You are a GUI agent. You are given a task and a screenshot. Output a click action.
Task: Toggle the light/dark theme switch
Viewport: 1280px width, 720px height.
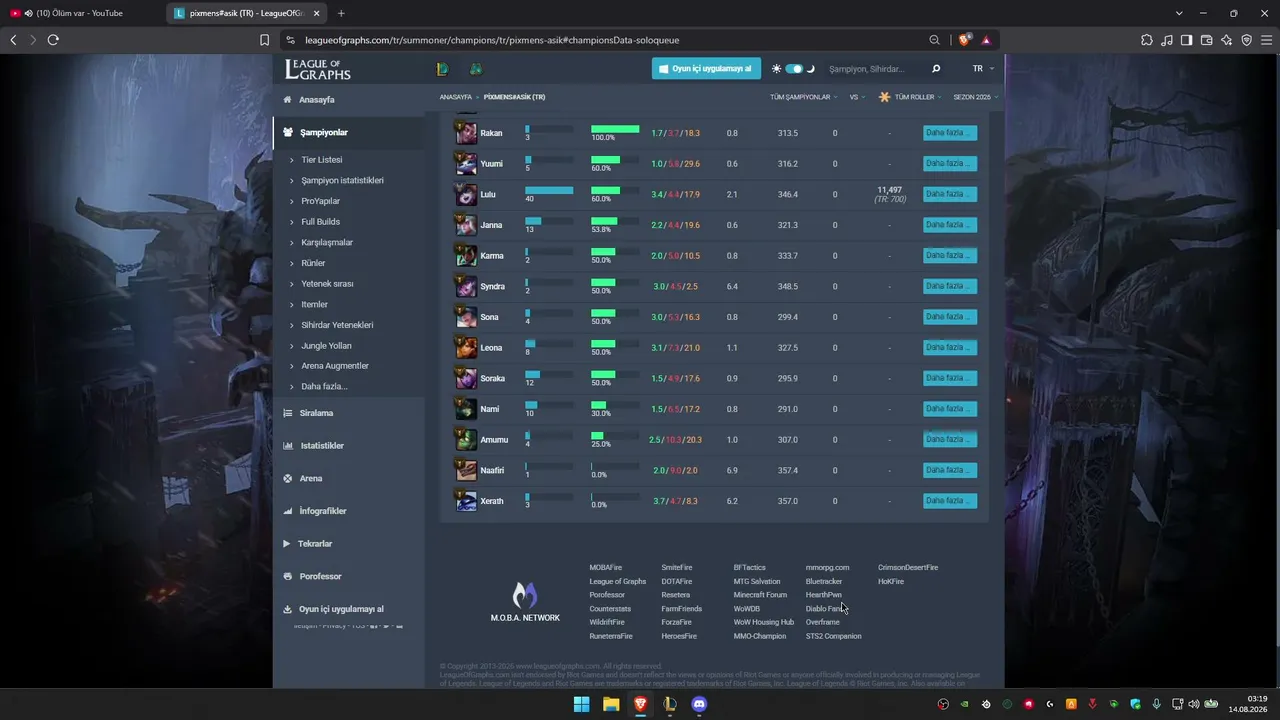[x=794, y=69]
